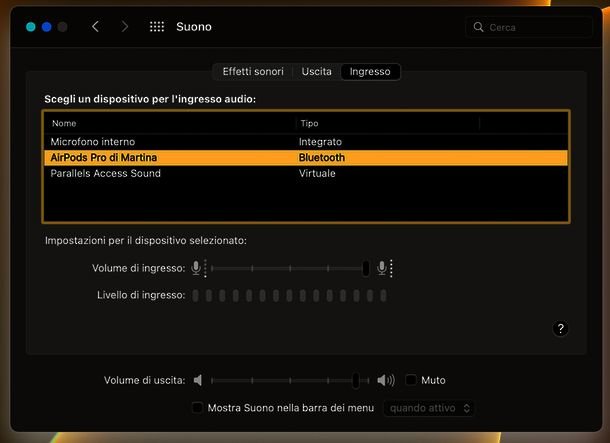
Task: Toggle Mostra Suono nella barra dei menu checkbox
Action: click(x=197, y=408)
